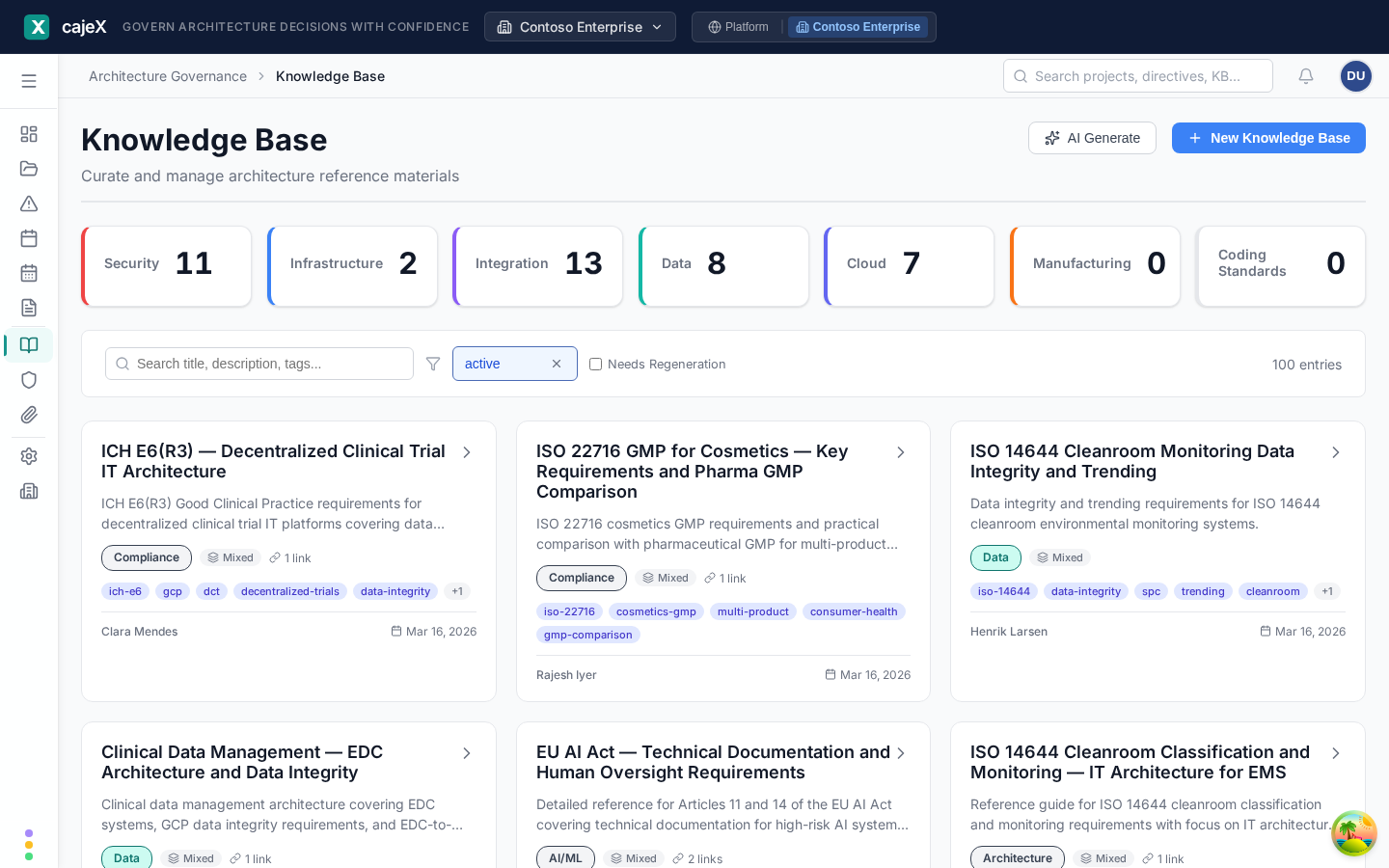Click the 1 link indicator on ISO 22716 card
The width and height of the screenshot is (1389, 868).
[x=725, y=578]
